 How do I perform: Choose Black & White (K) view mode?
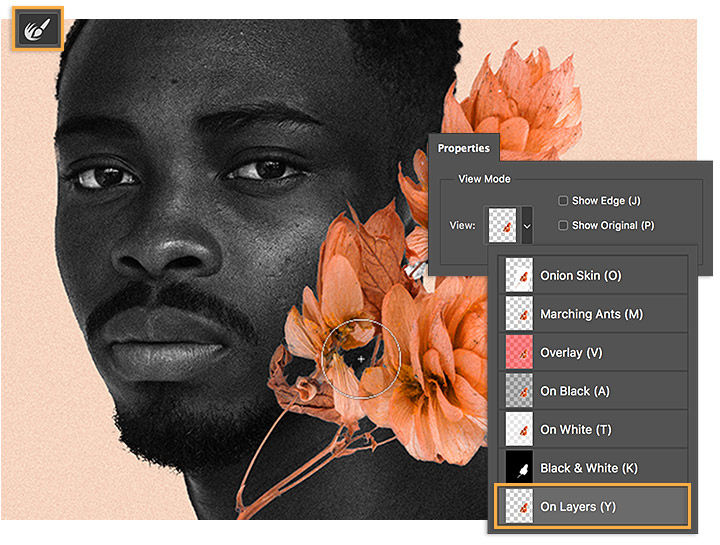point(593,468)
